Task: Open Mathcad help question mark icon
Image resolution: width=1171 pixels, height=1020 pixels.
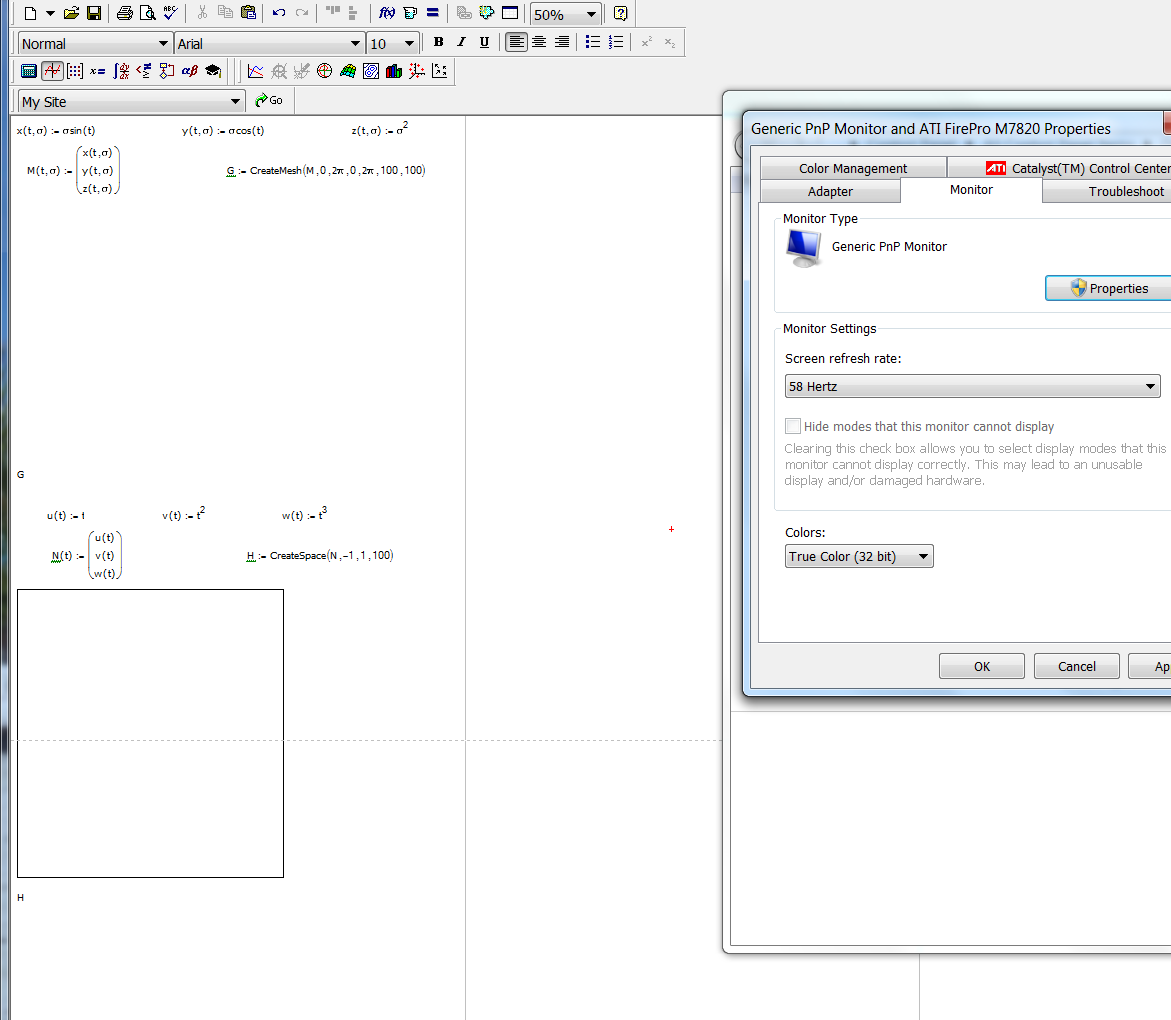Action: point(620,13)
